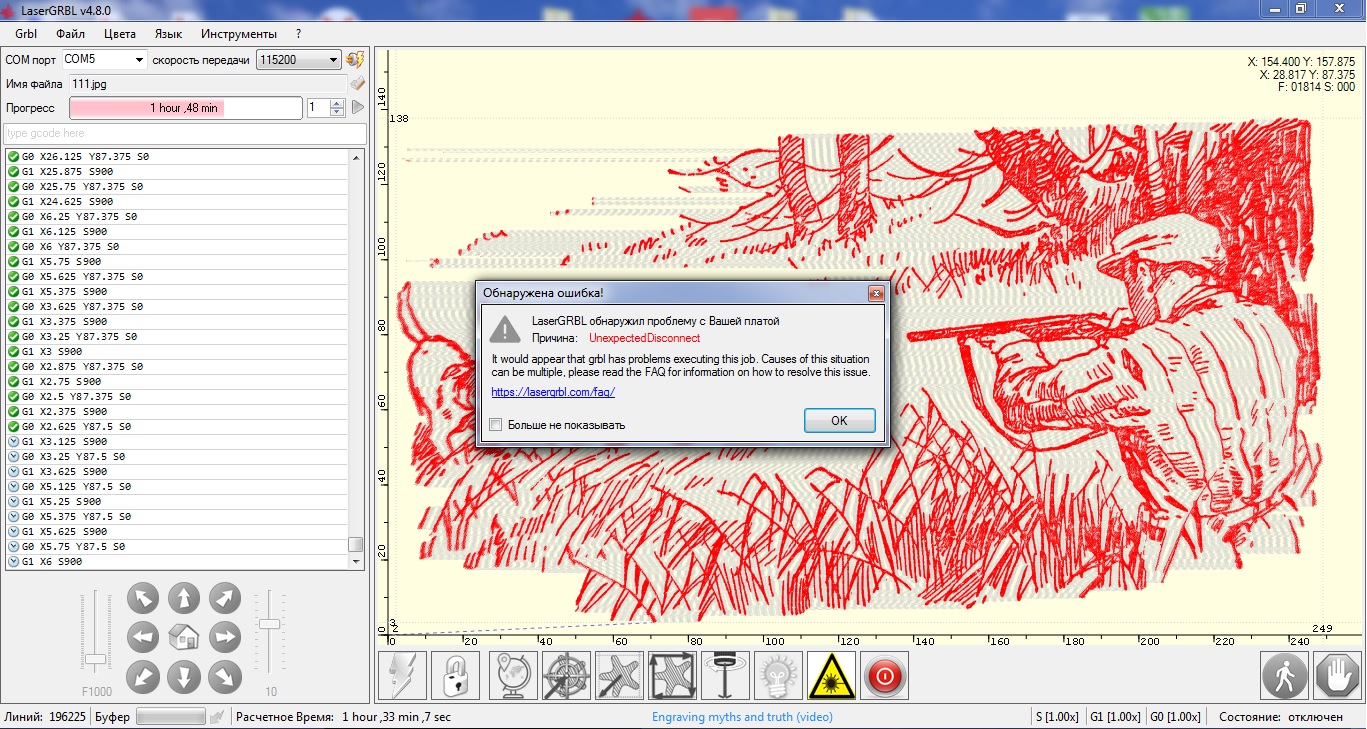Viewport: 1367px width, 729px height.
Task: Click the gcode list scrollbar thumb
Action: [x=356, y=545]
